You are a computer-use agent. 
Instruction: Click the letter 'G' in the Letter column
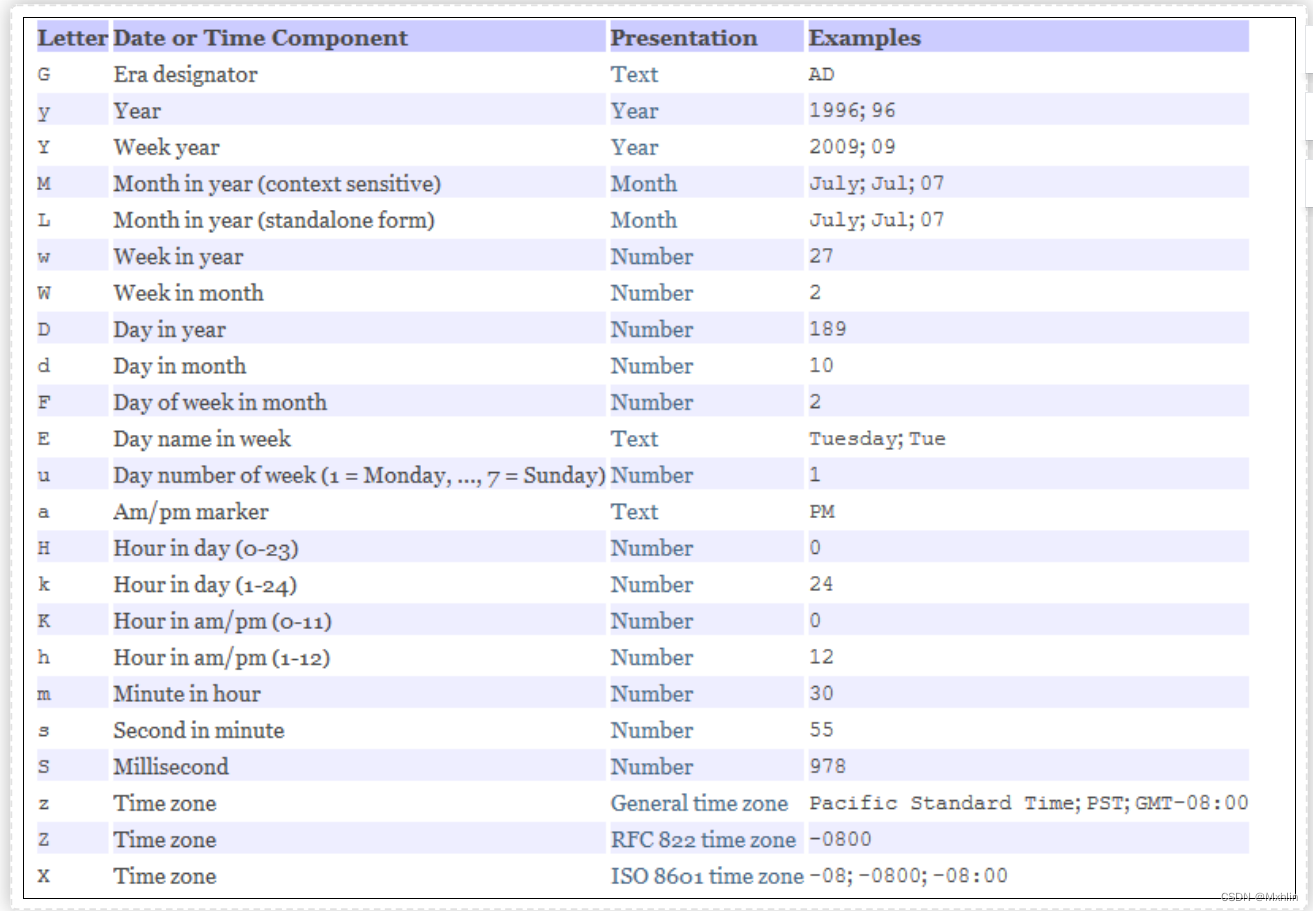[x=44, y=75]
